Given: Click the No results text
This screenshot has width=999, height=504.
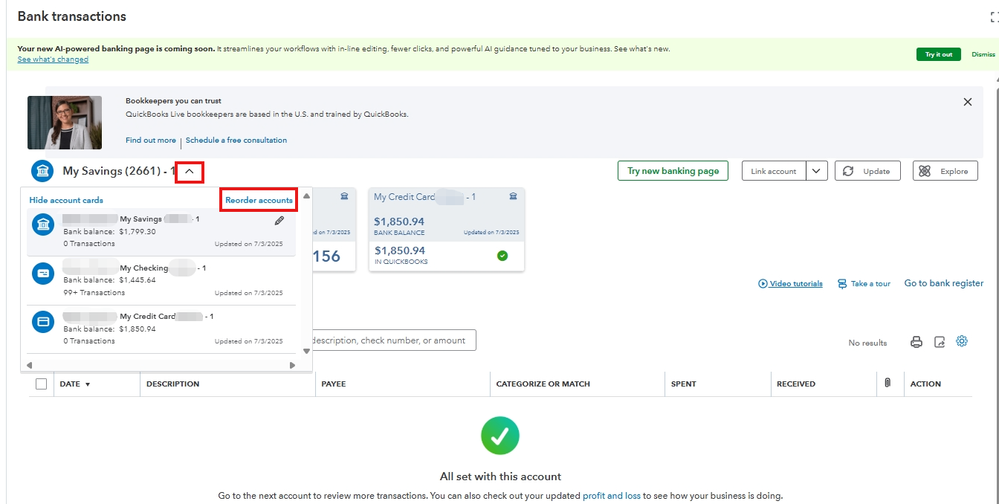Looking at the screenshot, I should pos(867,343).
